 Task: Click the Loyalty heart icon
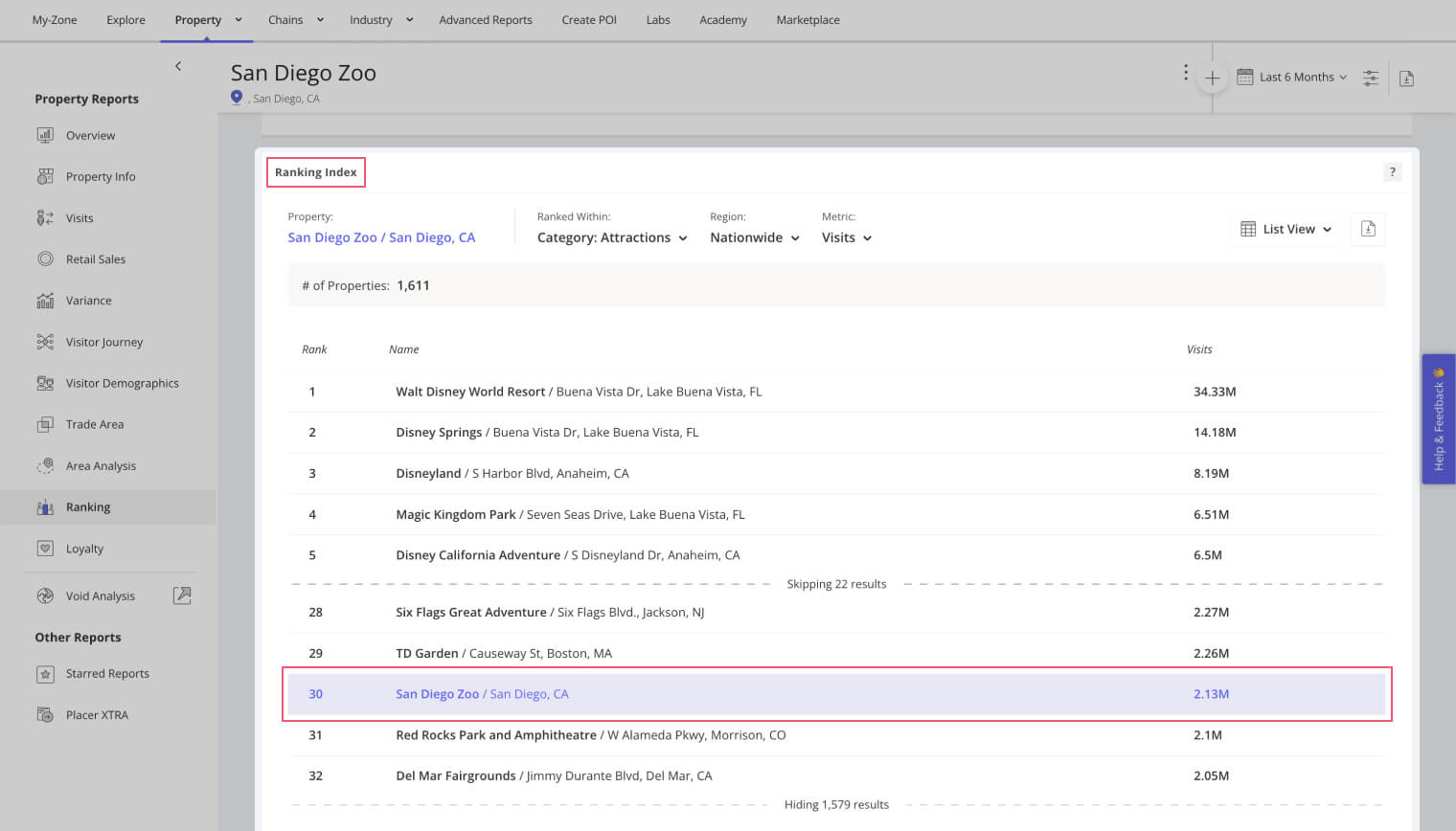pos(45,549)
